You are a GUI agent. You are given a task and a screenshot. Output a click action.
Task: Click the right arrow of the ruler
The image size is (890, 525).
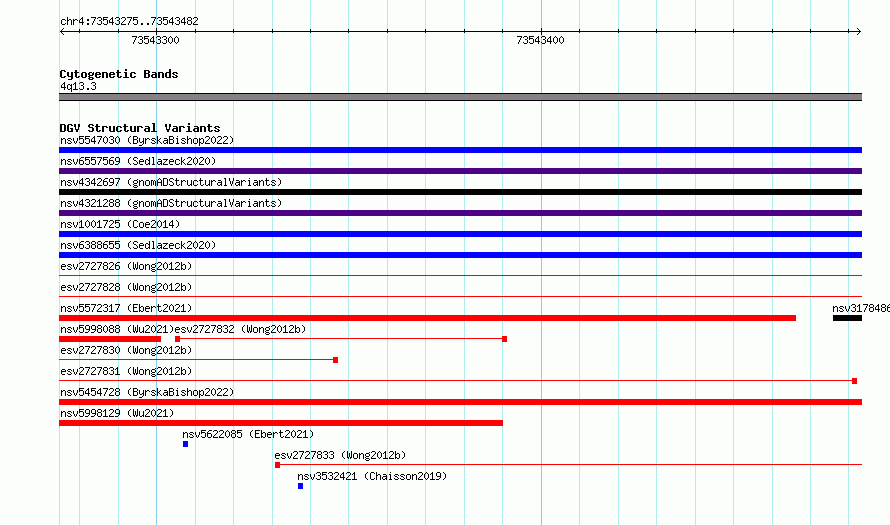pos(858,32)
